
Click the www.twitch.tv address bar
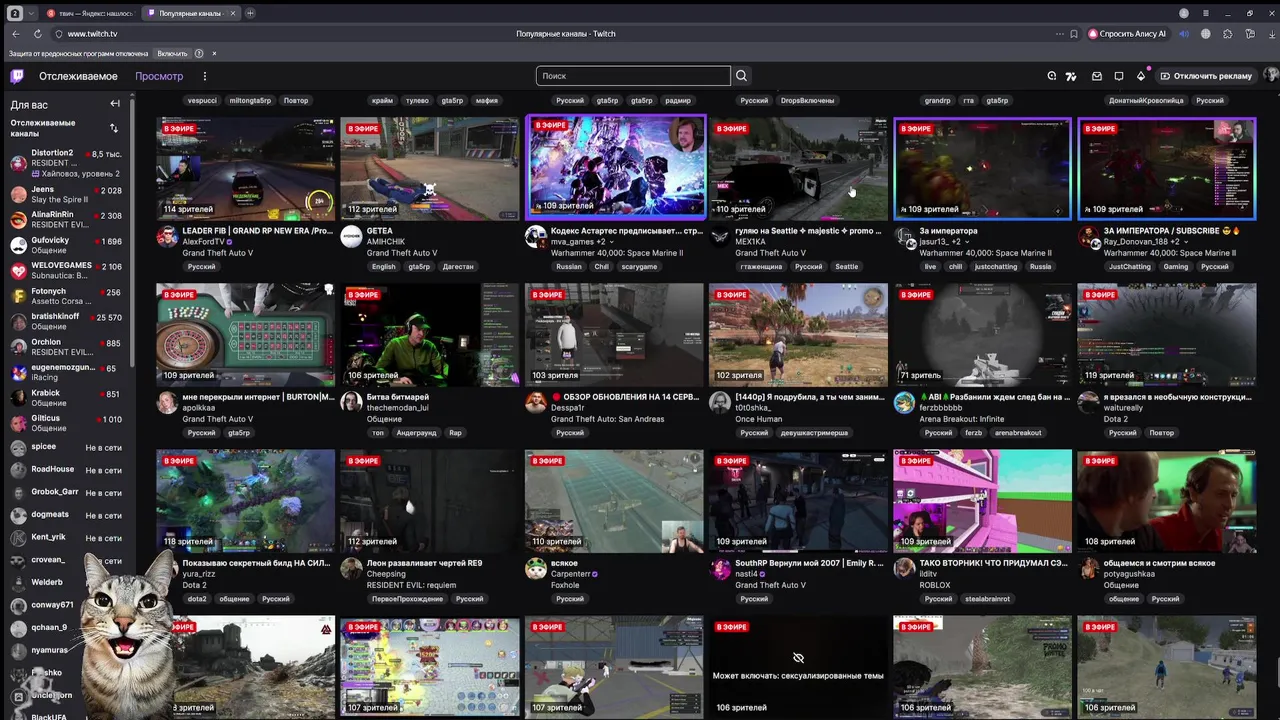92,34
